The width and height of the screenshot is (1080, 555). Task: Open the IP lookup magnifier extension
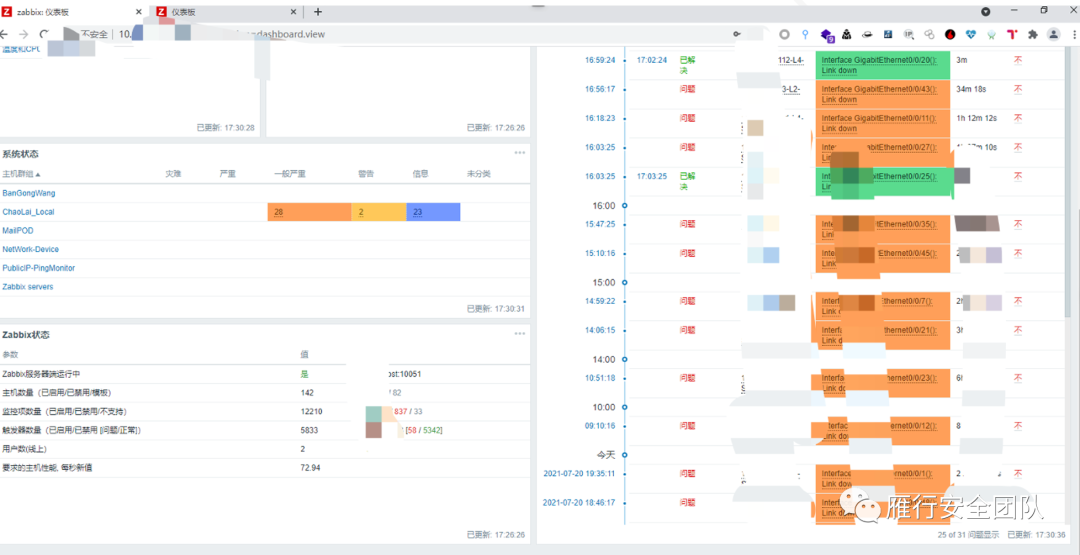point(908,34)
